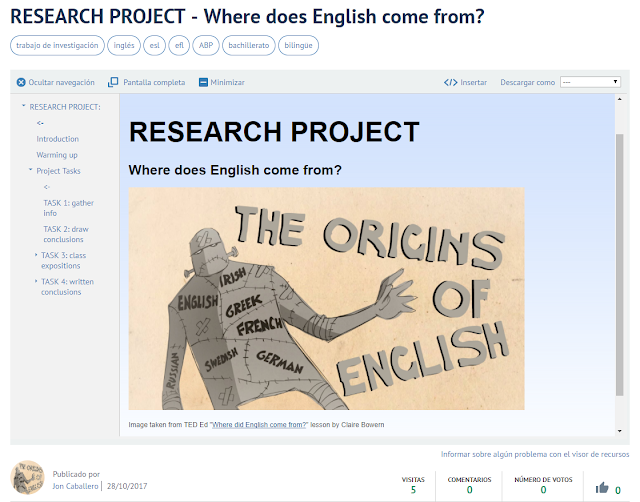Viewport: 640px width, 502px height.
Task: Open Jon Caballero author profile link
Action: 75,486
